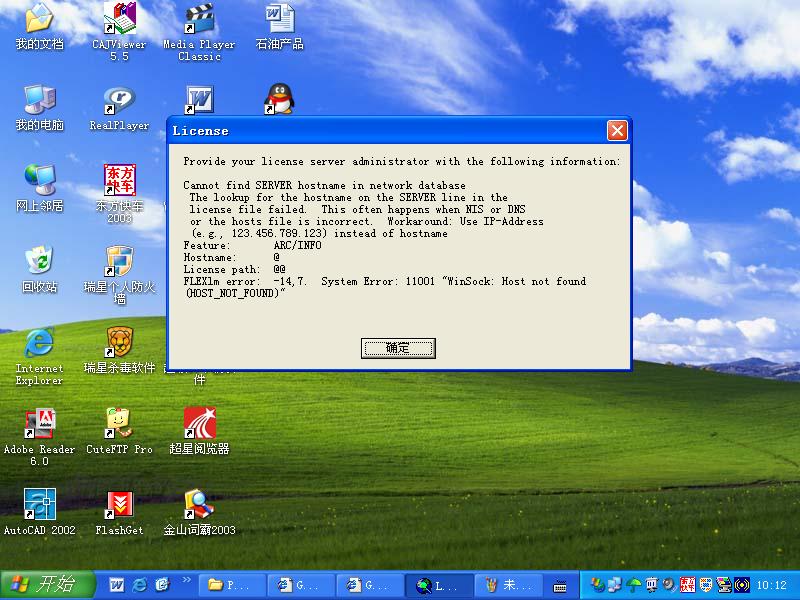Open the 开始 Start menu
The width and height of the screenshot is (800, 600).
(47, 585)
